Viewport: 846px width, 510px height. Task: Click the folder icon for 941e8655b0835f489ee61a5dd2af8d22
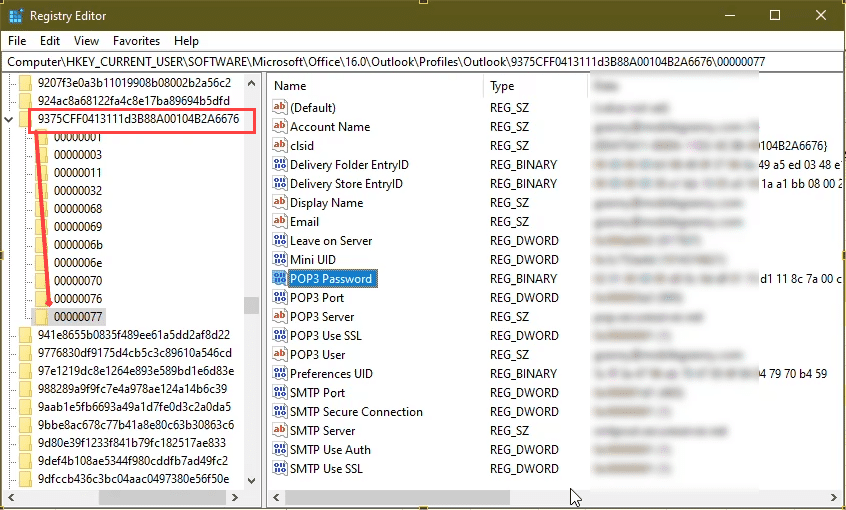[26, 335]
